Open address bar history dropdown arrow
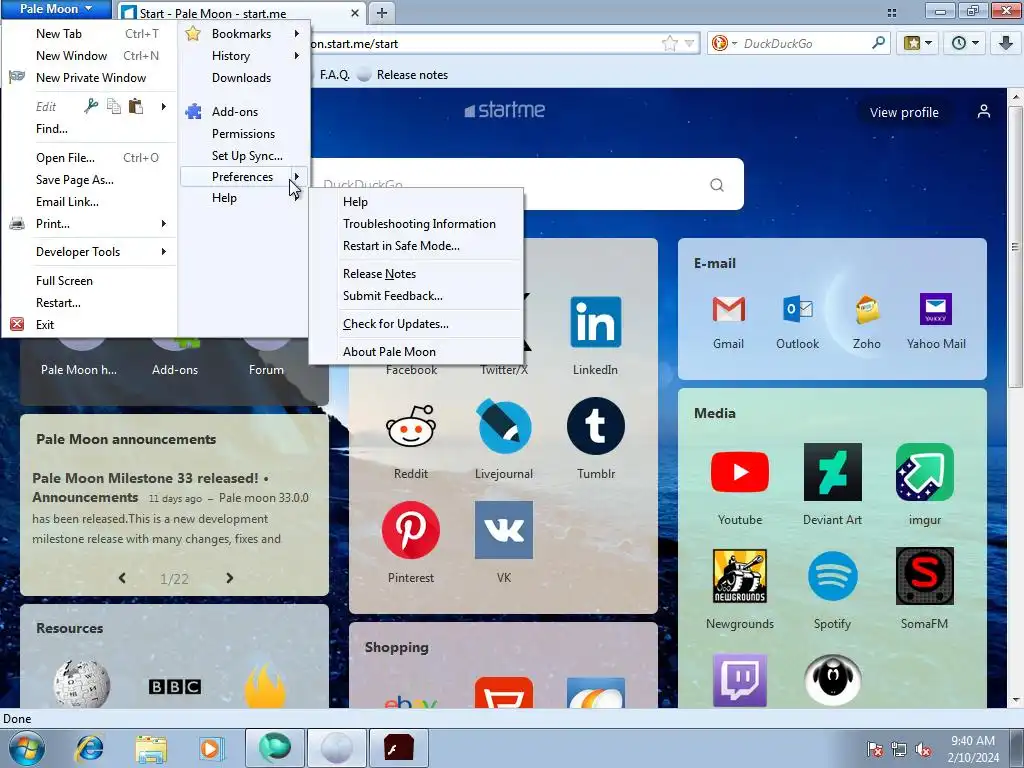1024x768 pixels. point(689,44)
